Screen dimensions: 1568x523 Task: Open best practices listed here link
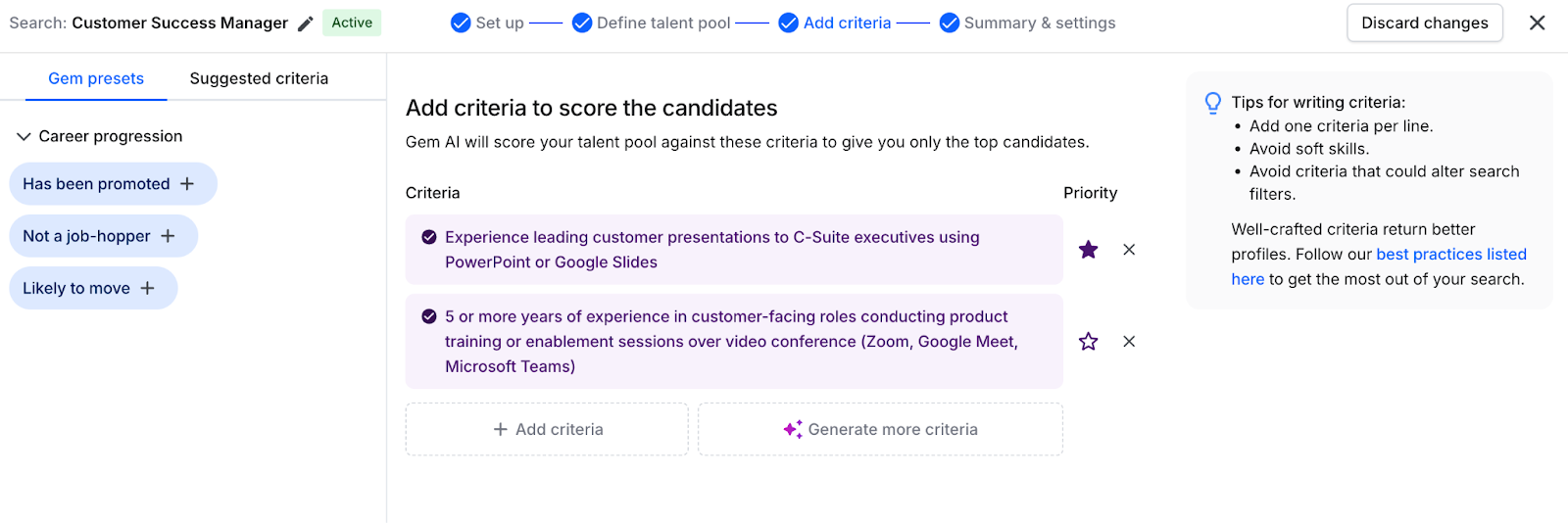click(1451, 255)
